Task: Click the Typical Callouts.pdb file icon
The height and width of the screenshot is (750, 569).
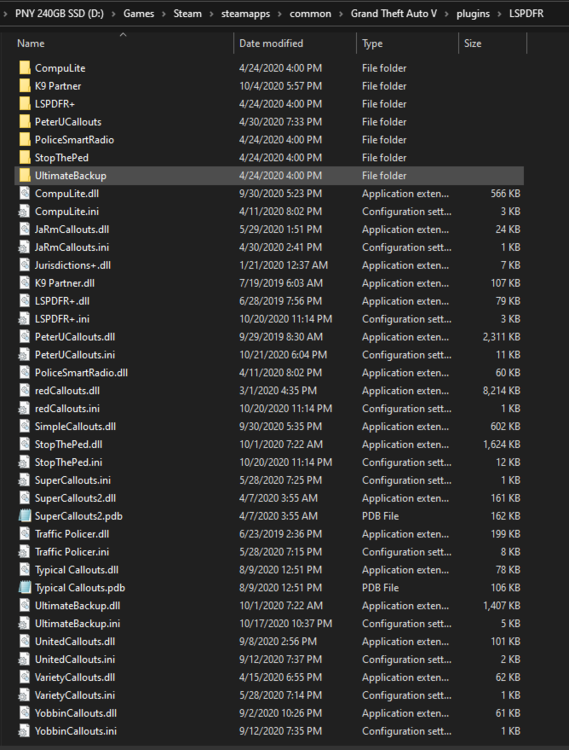Action: [24, 588]
